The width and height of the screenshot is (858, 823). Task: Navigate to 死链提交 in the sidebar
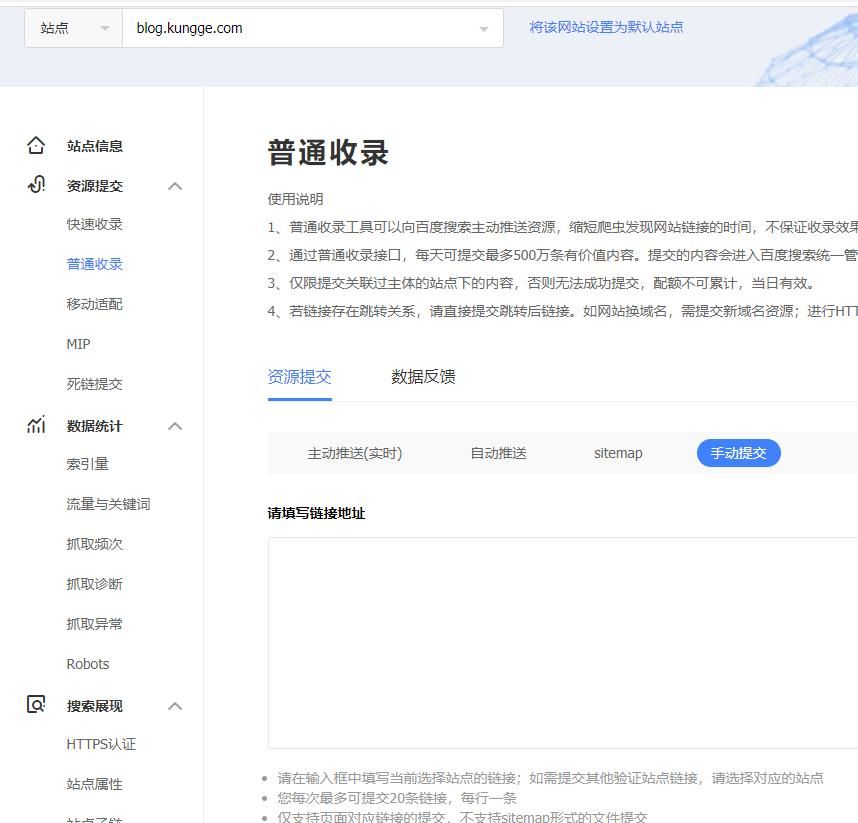94,384
